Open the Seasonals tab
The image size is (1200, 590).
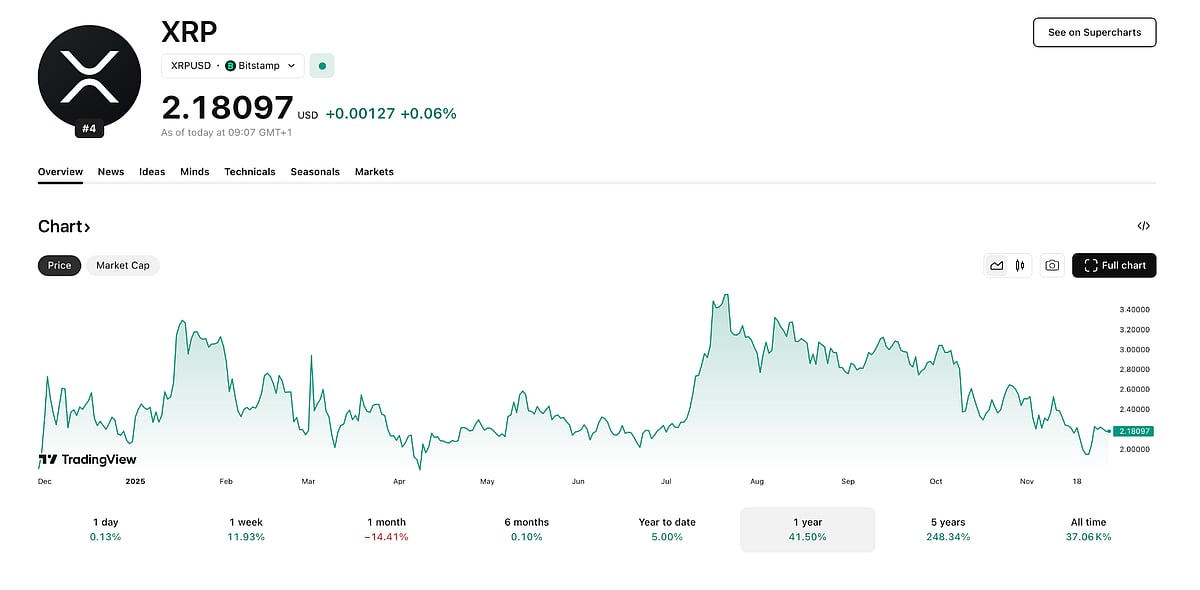tap(315, 172)
